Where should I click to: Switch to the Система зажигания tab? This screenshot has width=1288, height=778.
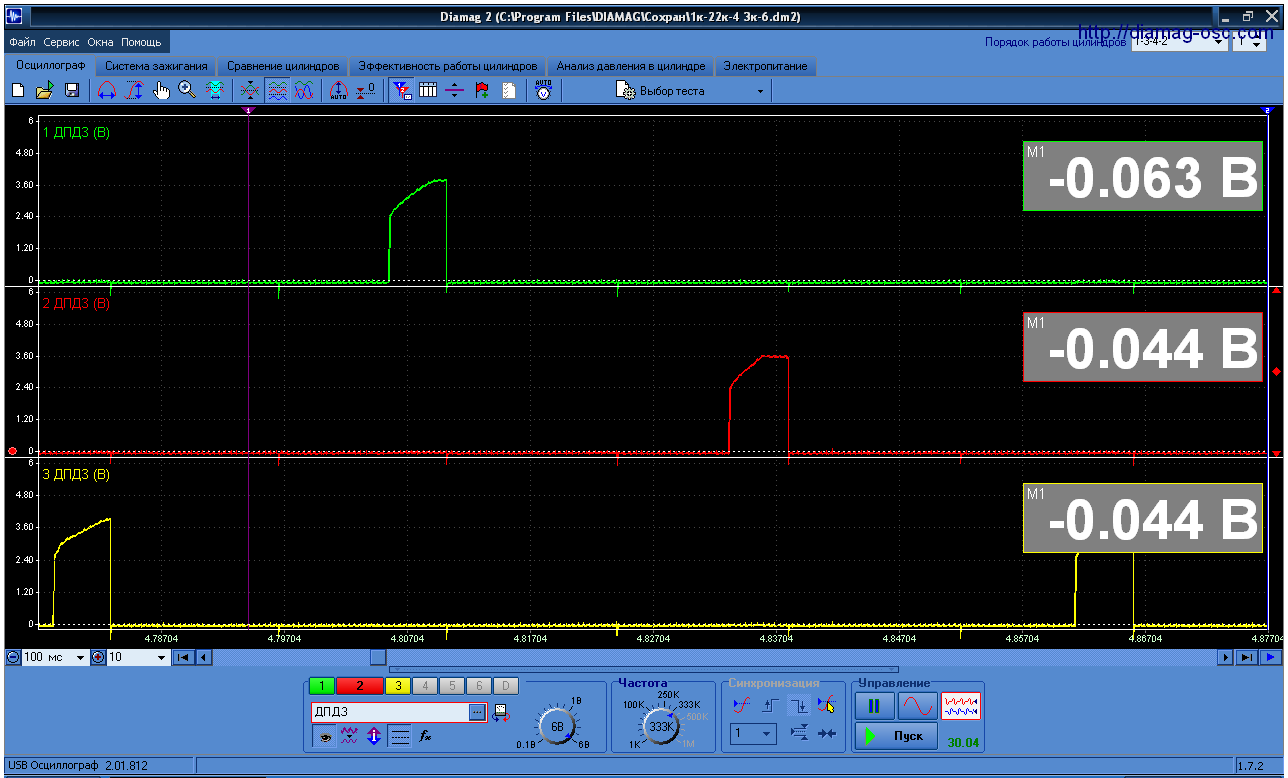tap(156, 66)
